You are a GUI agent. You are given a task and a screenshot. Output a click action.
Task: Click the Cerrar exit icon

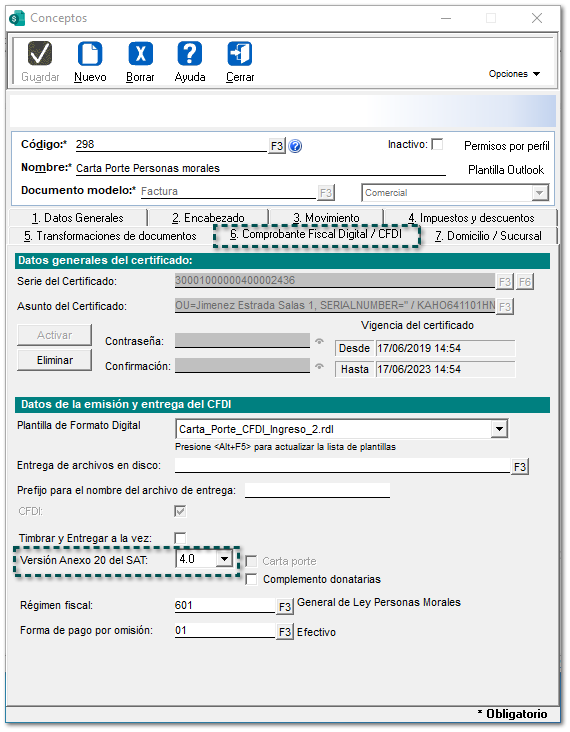click(x=239, y=53)
